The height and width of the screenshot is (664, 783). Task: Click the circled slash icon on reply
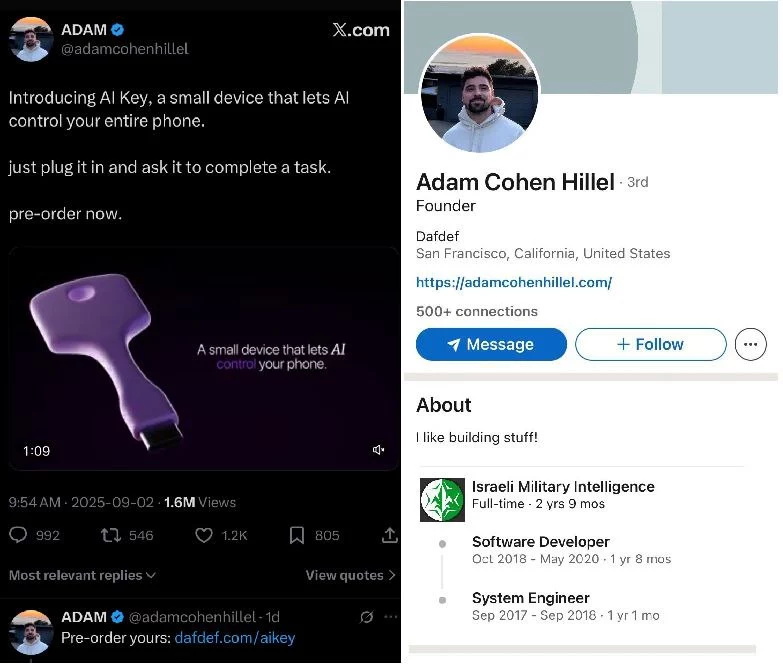[x=367, y=618]
